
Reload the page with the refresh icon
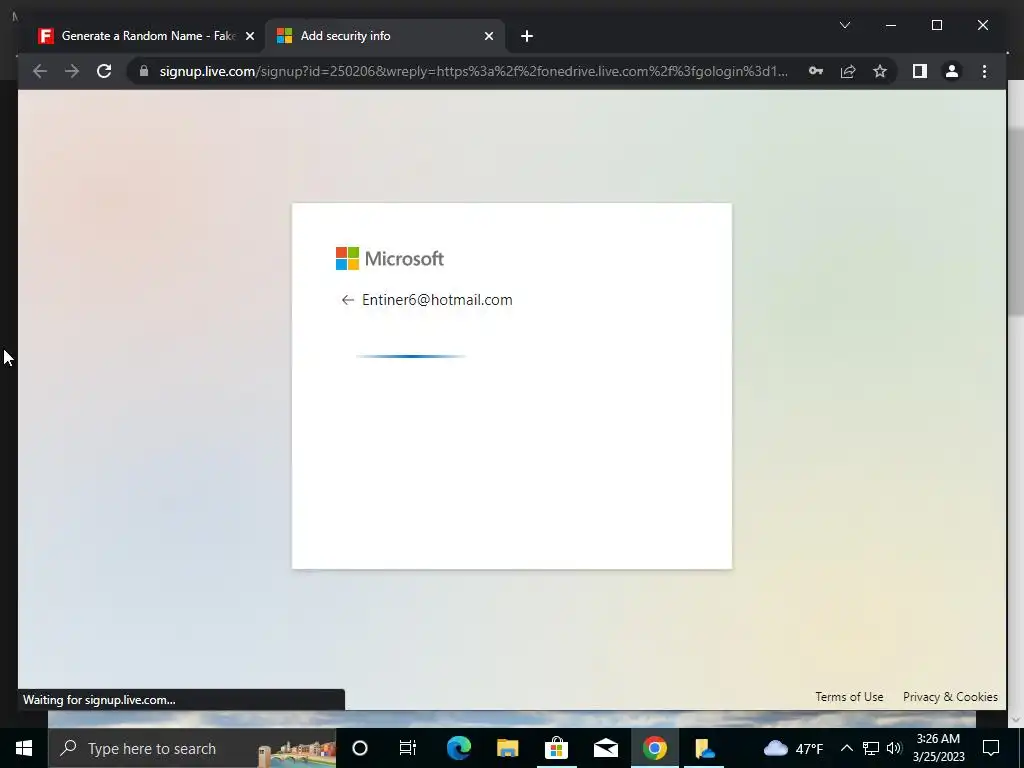click(x=104, y=71)
